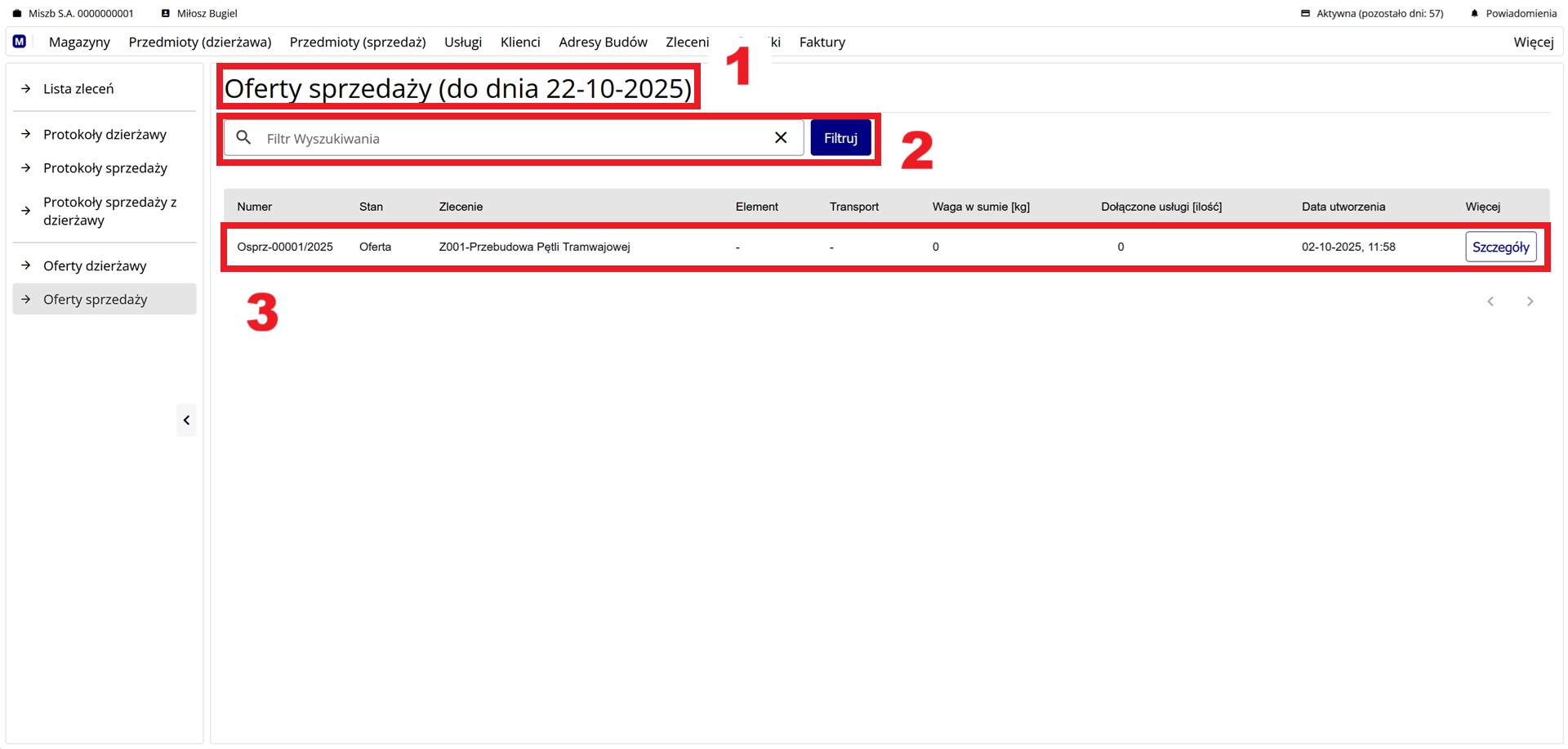The height and width of the screenshot is (749, 1568).
Task: Click the blue M app logo
Action: pos(20,42)
